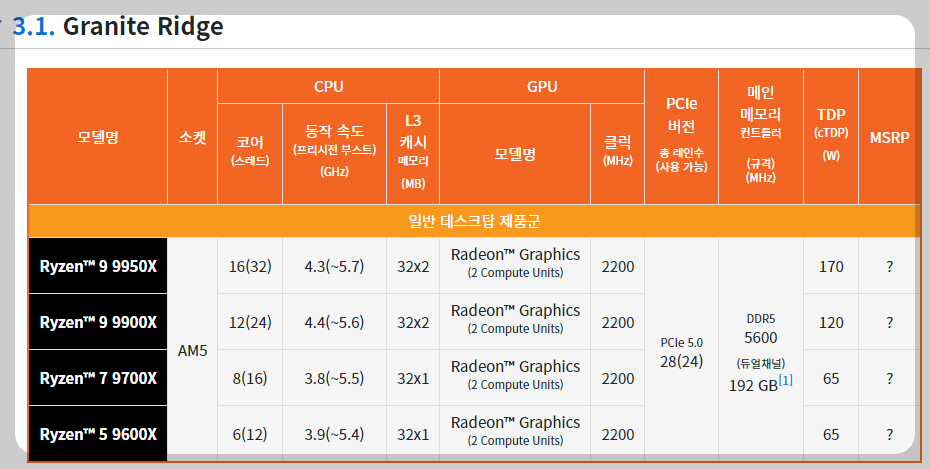Screen dimensions: 930x469
Task: Click the MSRP "?" in the 9700X row
Action: click(x=889, y=378)
